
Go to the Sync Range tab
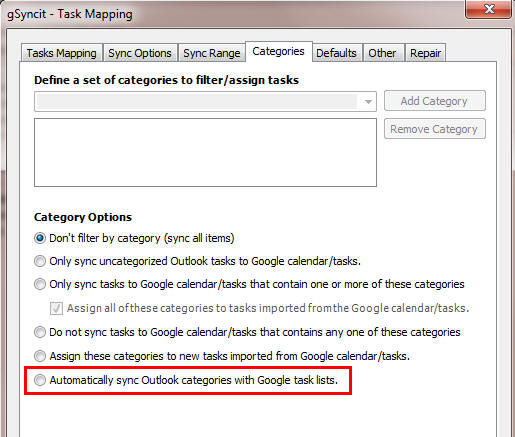click(212, 53)
